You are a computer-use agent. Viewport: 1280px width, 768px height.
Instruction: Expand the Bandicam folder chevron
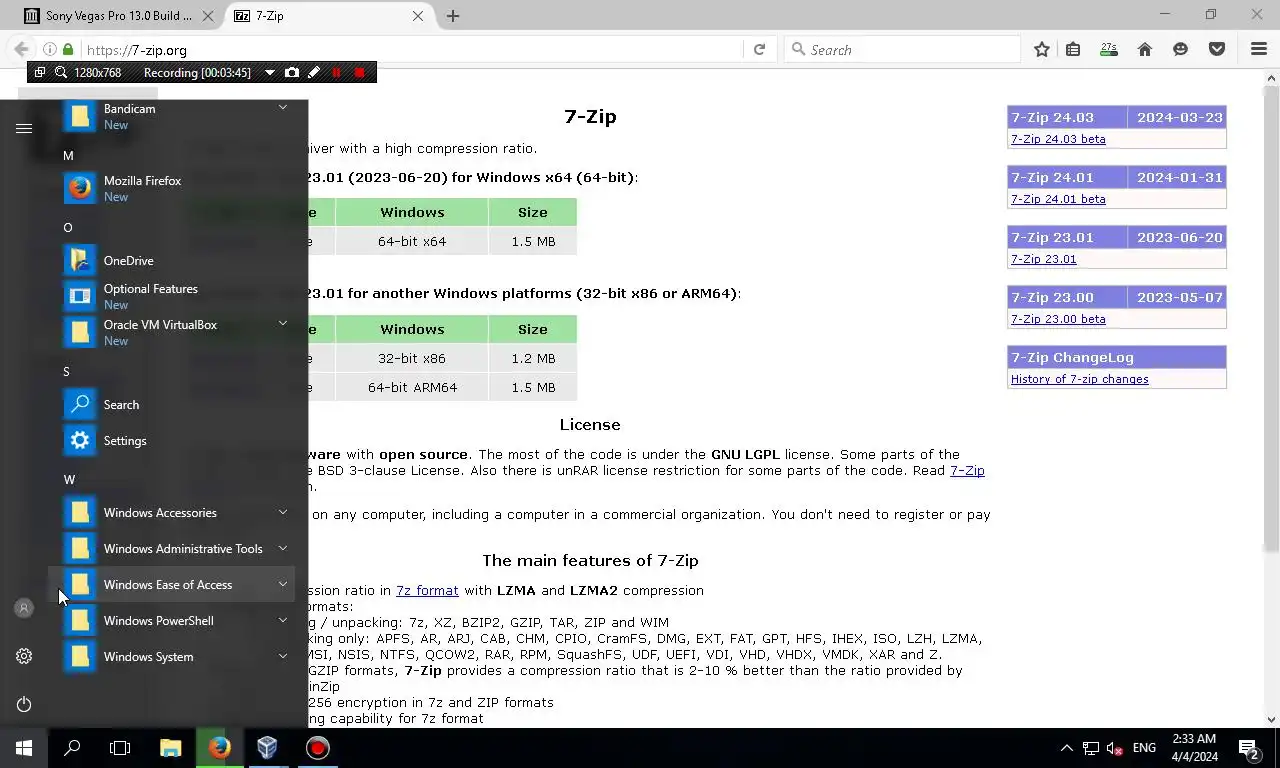click(282, 108)
